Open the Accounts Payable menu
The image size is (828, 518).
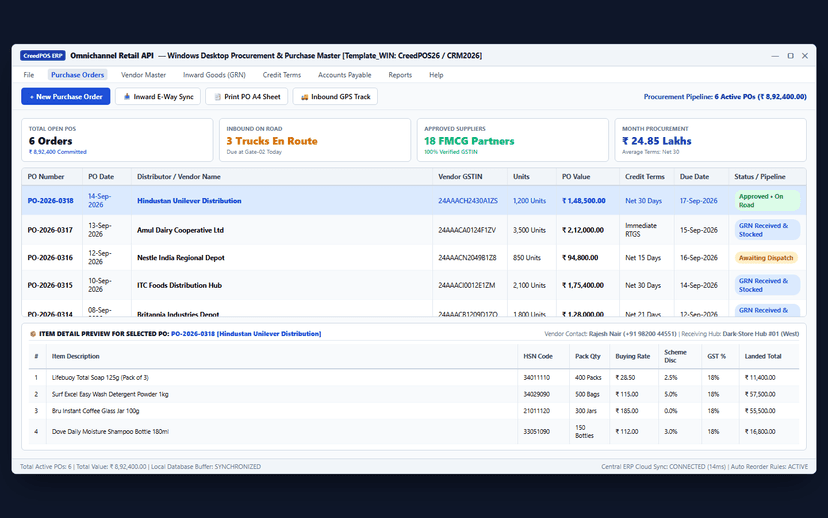[x=344, y=75]
